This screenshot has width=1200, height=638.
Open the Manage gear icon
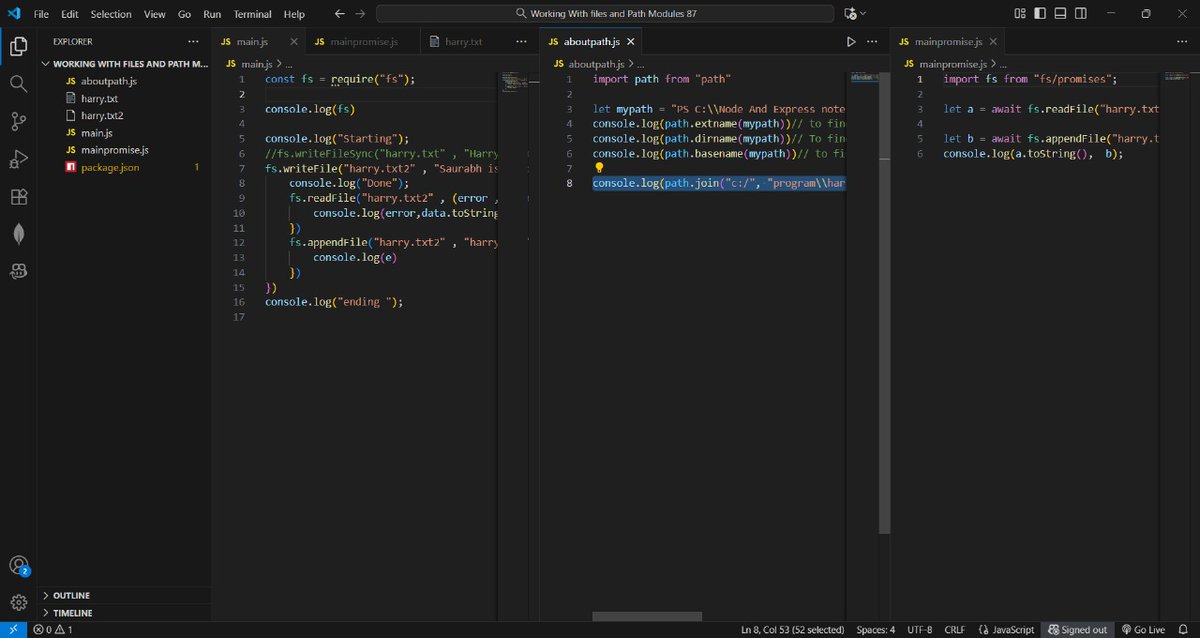coord(18,603)
